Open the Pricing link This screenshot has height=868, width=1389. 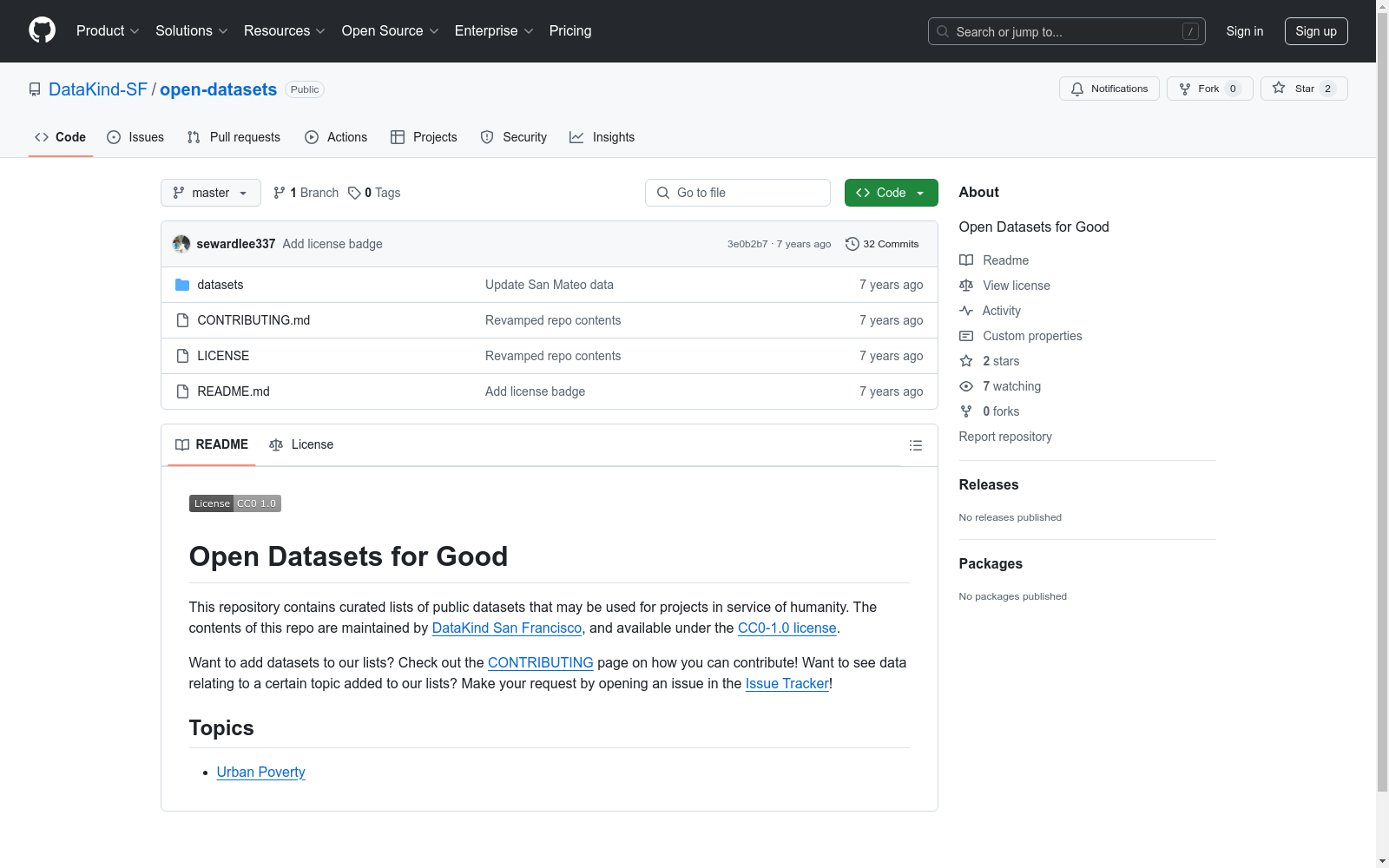(x=570, y=30)
